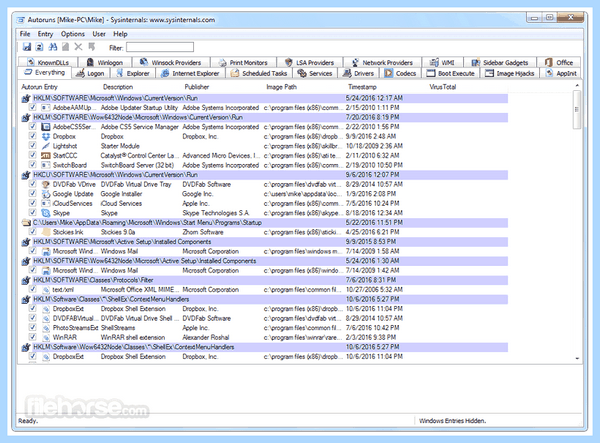Viewport: 600px width, 443px height.
Task: Click the Dropbox entry icon under Wow6432Node Run
Action: (46, 136)
